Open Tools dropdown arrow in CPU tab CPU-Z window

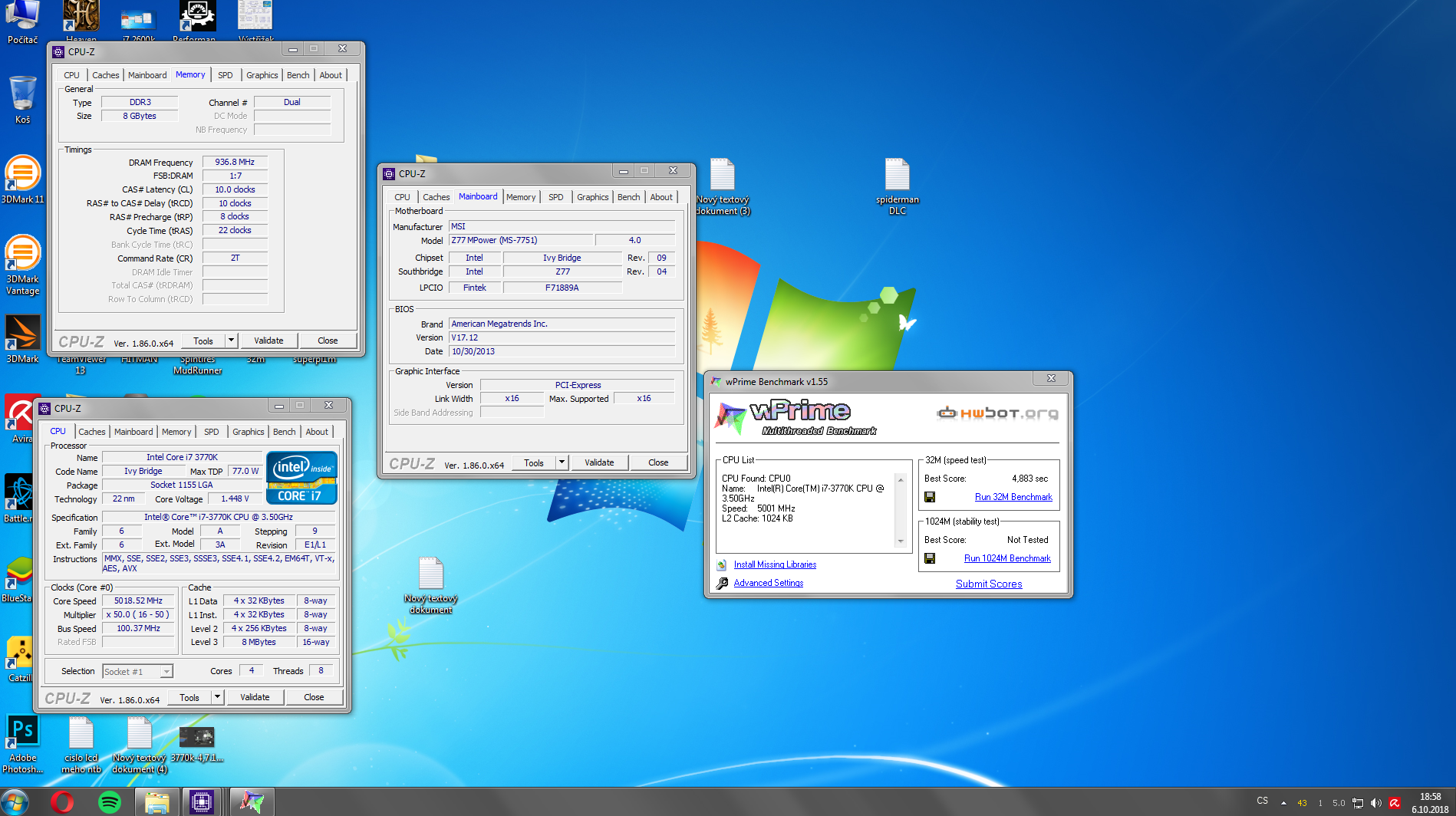tap(217, 697)
